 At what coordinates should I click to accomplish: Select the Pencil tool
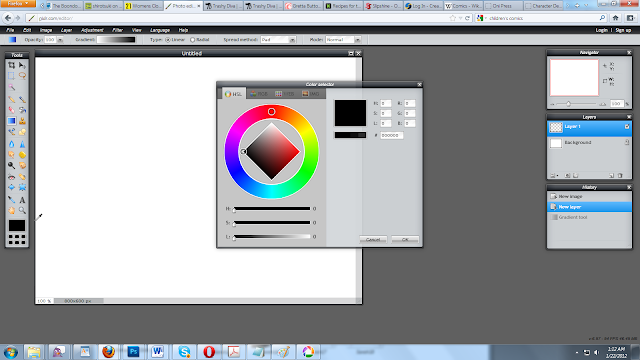pyautogui.click(x=11, y=99)
